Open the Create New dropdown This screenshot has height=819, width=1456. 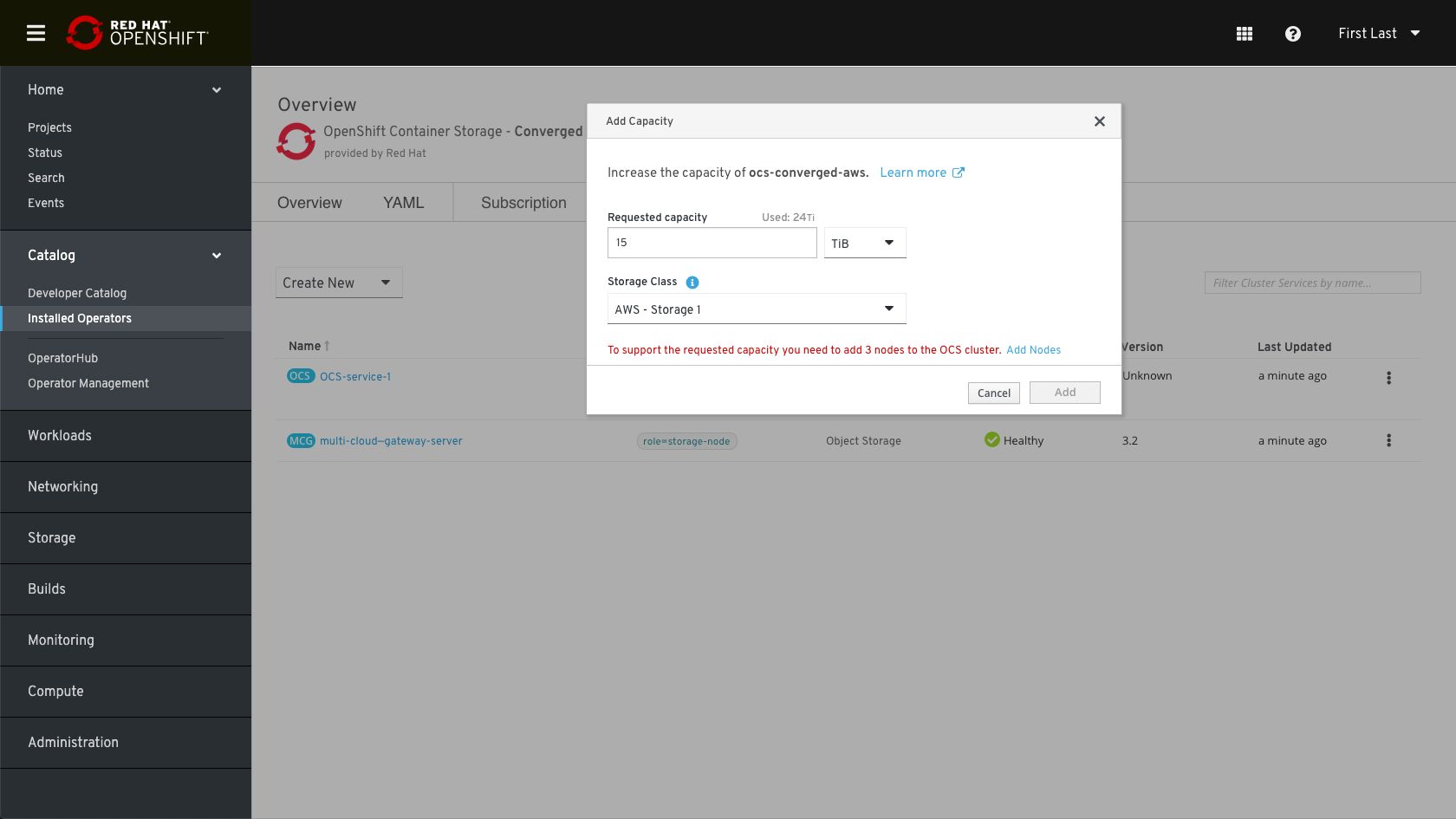(339, 283)
